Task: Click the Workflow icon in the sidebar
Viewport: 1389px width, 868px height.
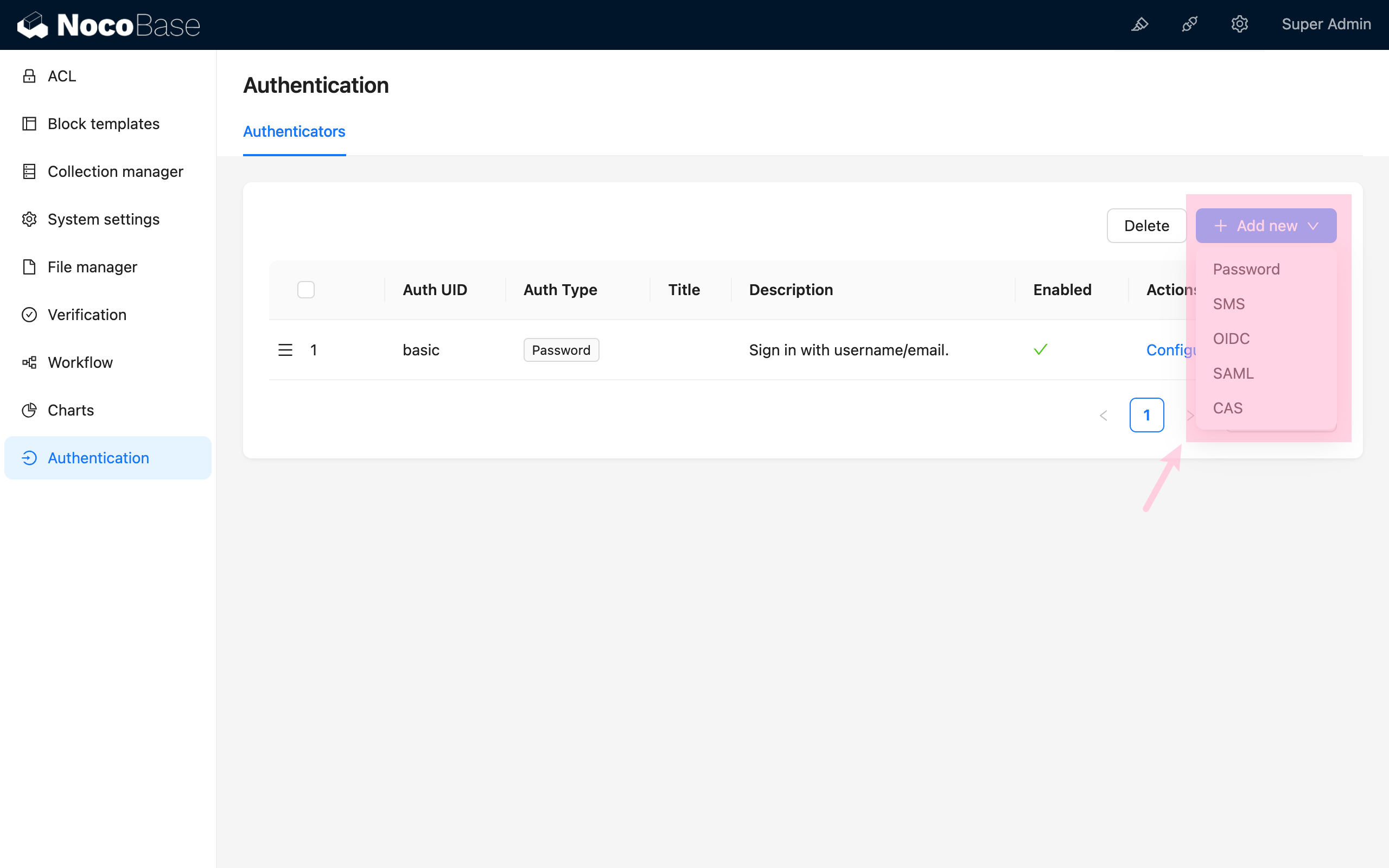Action: click(x=29, y=362)
